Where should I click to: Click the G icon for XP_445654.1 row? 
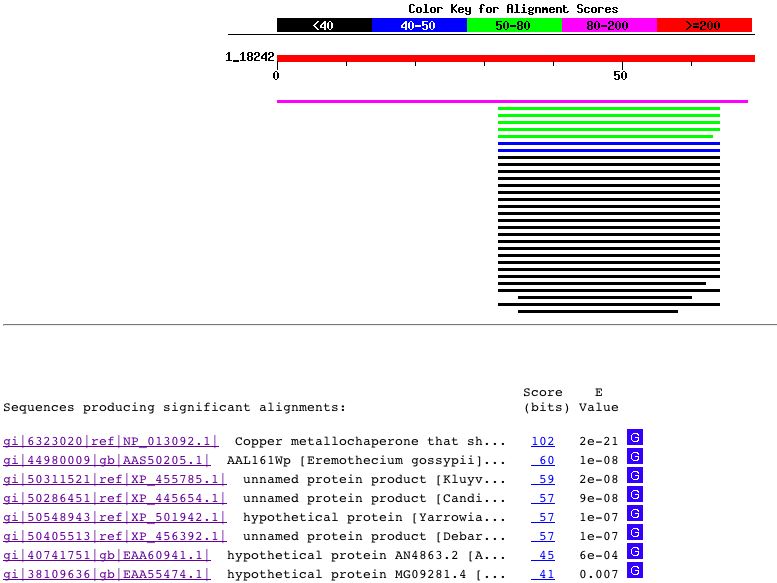[x=634, y=495]
